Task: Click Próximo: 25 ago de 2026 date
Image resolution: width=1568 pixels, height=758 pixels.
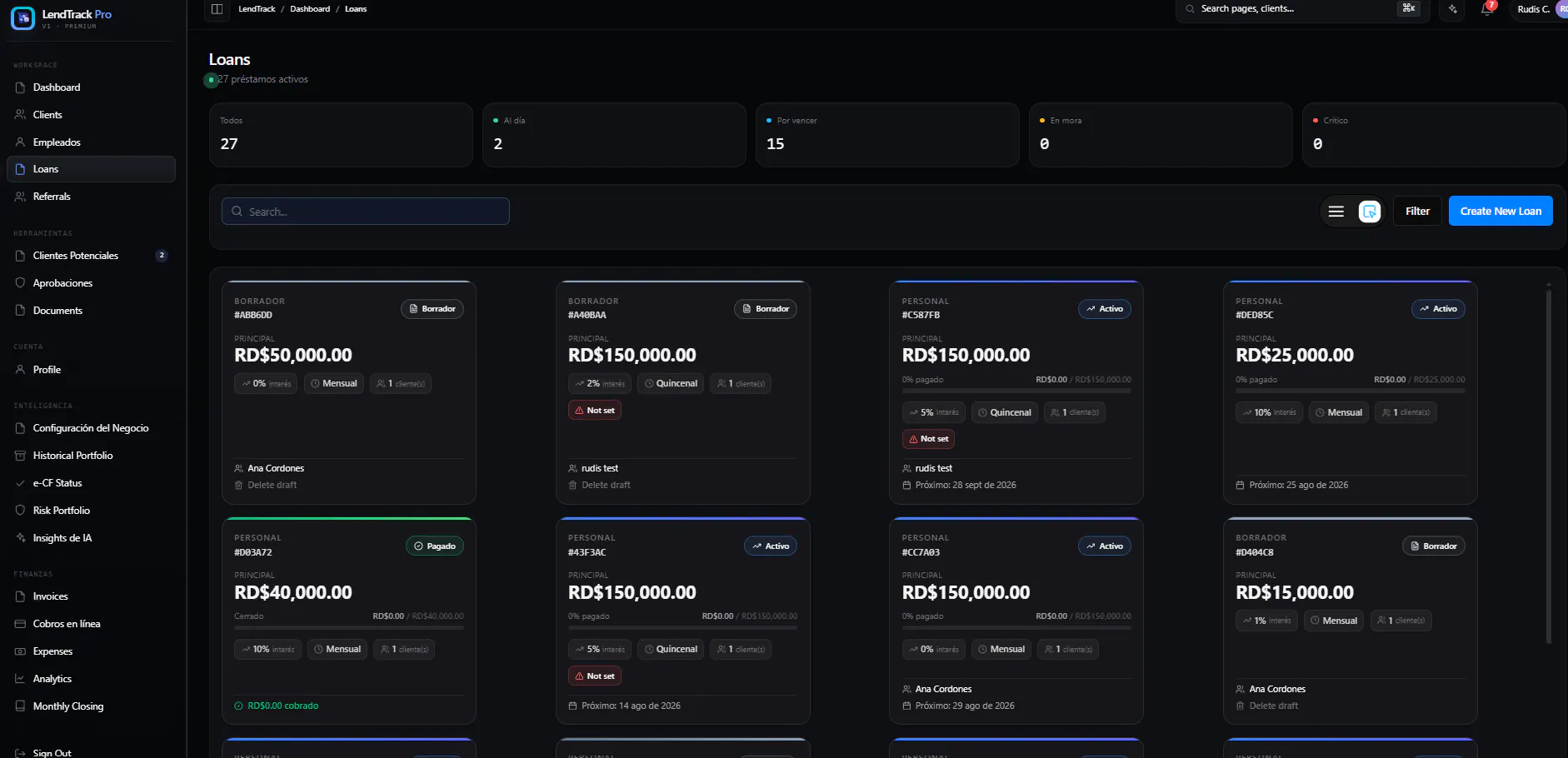Action: tap(1298, 485)
